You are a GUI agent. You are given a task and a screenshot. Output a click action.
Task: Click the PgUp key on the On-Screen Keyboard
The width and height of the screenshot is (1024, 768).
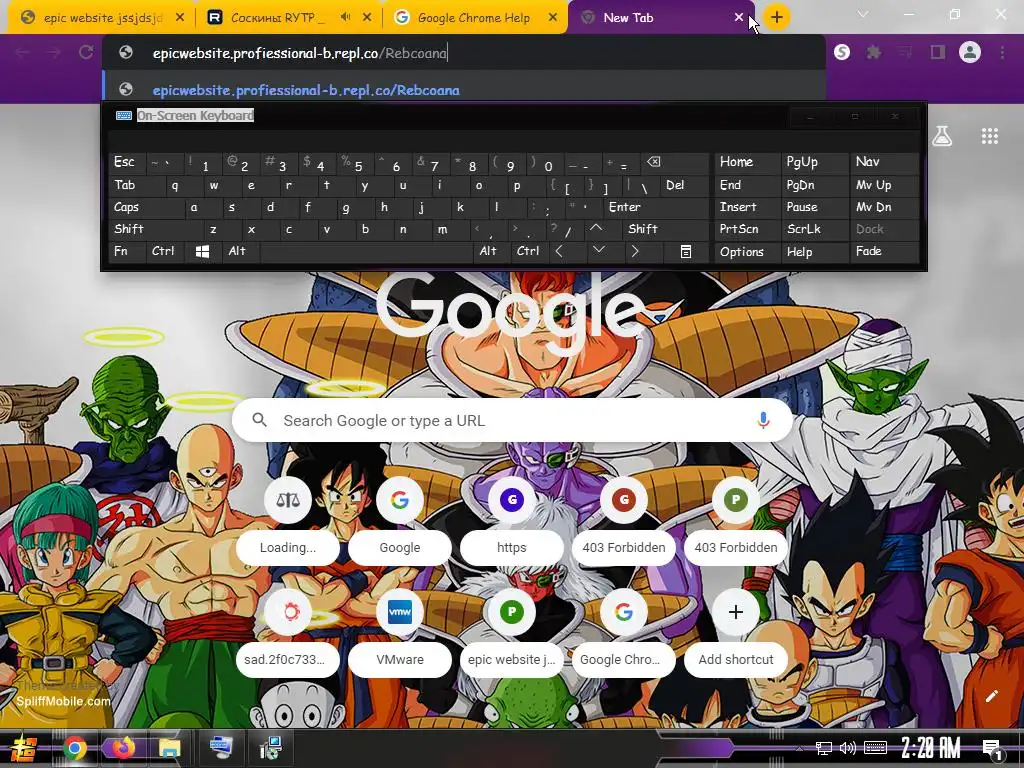(815, 162)
